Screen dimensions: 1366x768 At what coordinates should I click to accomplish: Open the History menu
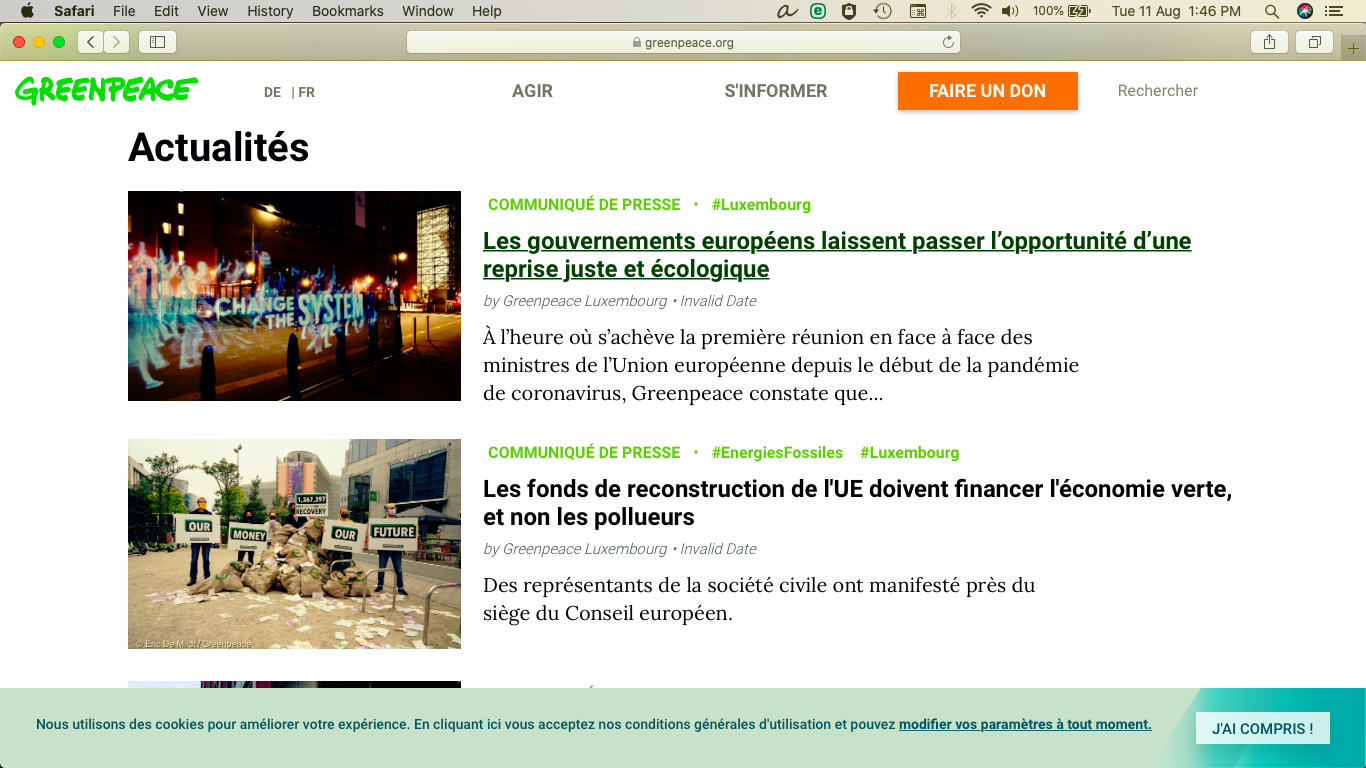tap(270, 11)
